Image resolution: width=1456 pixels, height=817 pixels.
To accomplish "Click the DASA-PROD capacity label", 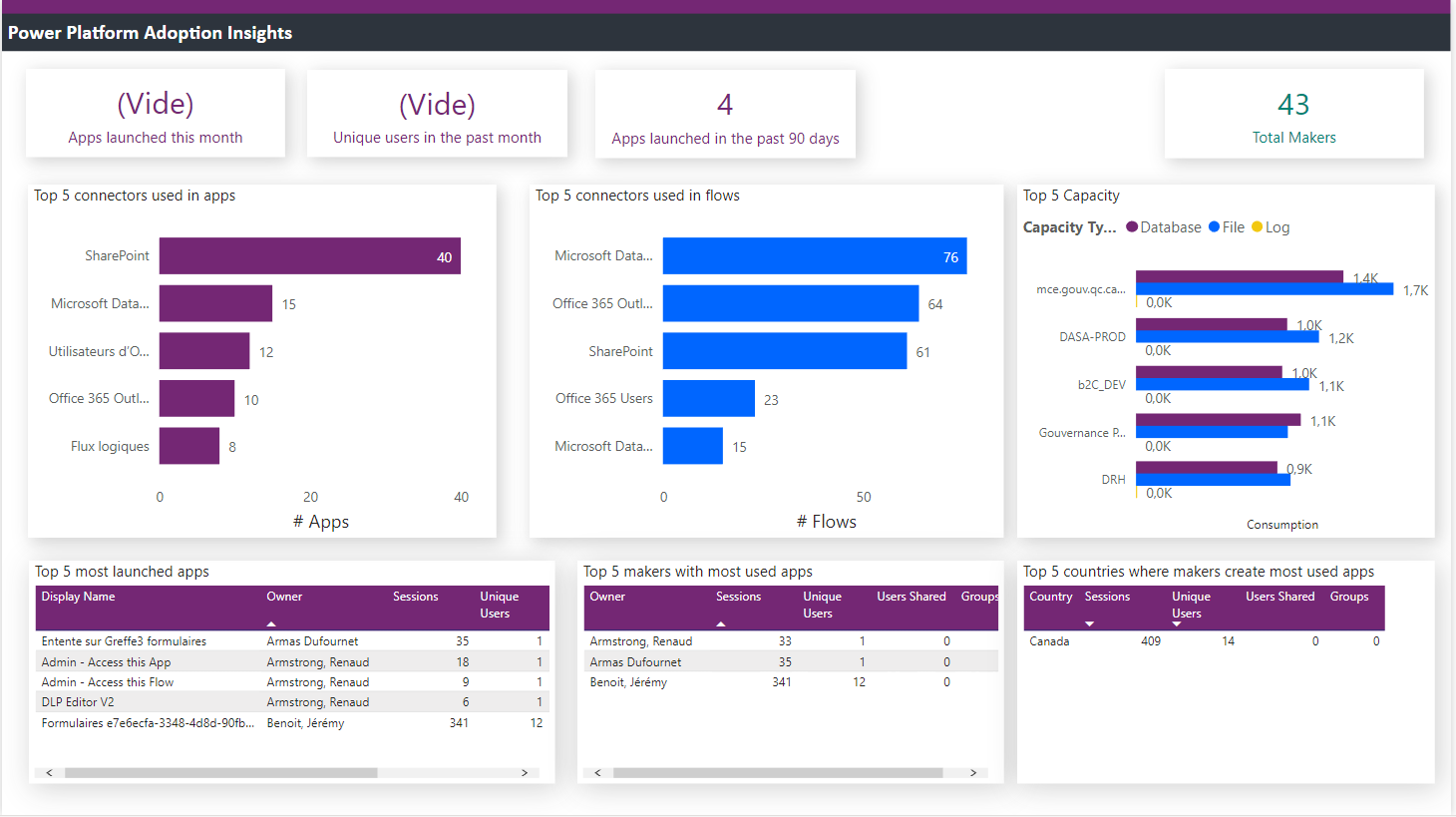I will (x=1092, y=337).
